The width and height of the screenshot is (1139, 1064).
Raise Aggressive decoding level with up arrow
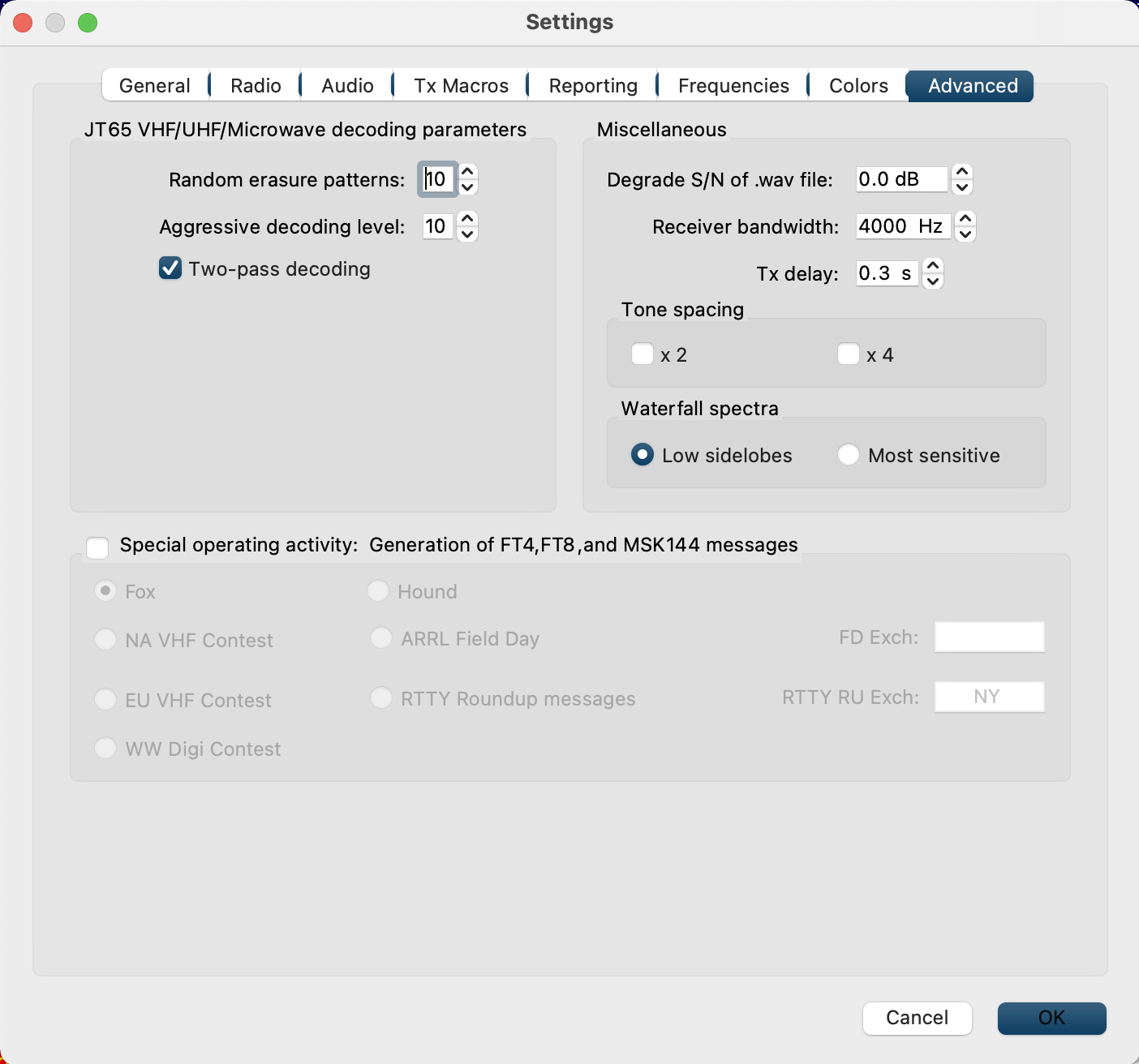[x=467, y=219]
